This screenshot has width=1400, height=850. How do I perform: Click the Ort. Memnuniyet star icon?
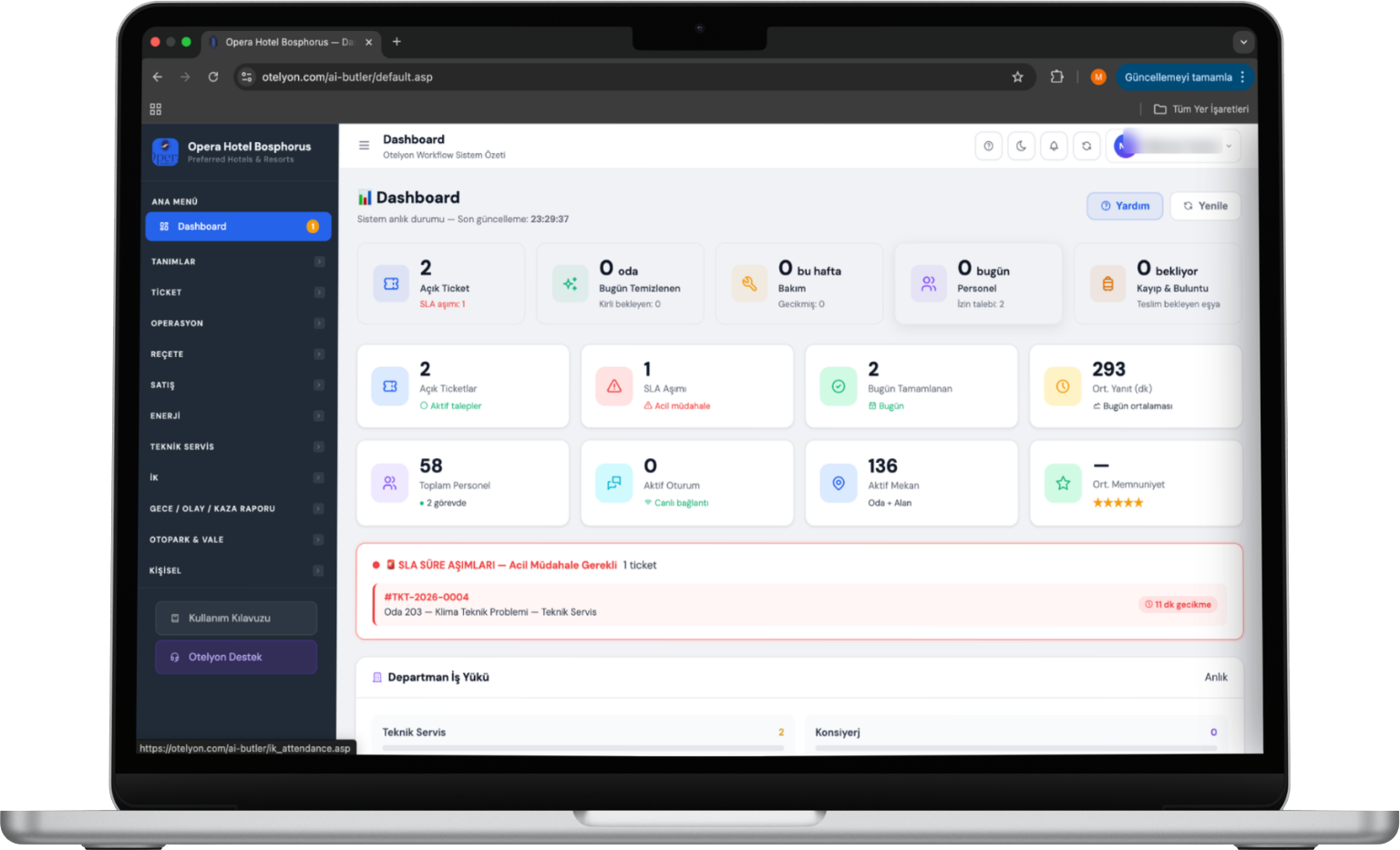(1063, 483)
